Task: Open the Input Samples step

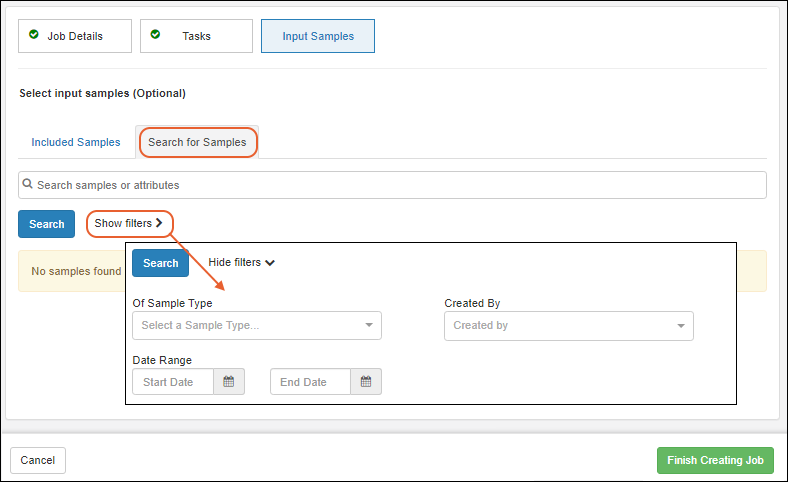Action: pos(318,36)
